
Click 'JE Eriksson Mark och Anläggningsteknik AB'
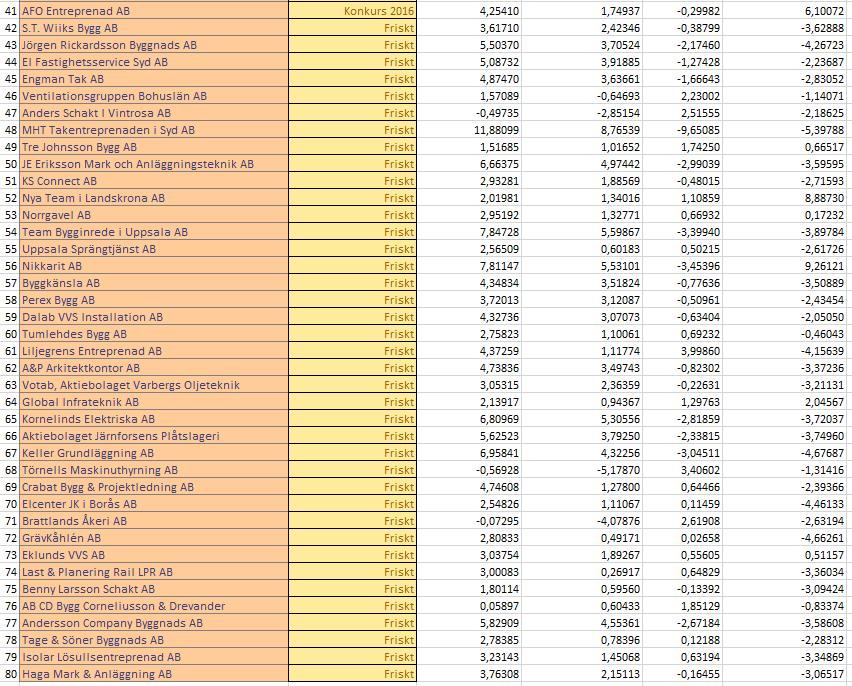tap(154, 164)
